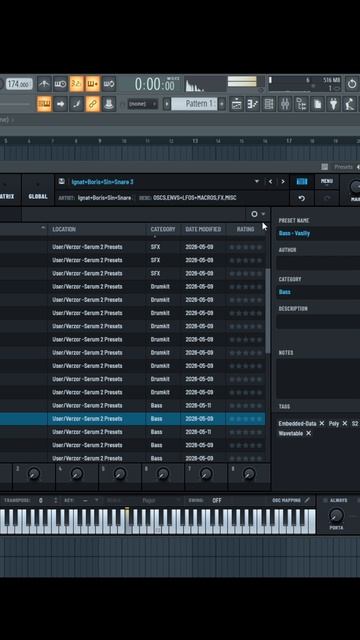Go to the previous preset arrow
This screenshot has width=360, height=640.
tap(270, 182)
